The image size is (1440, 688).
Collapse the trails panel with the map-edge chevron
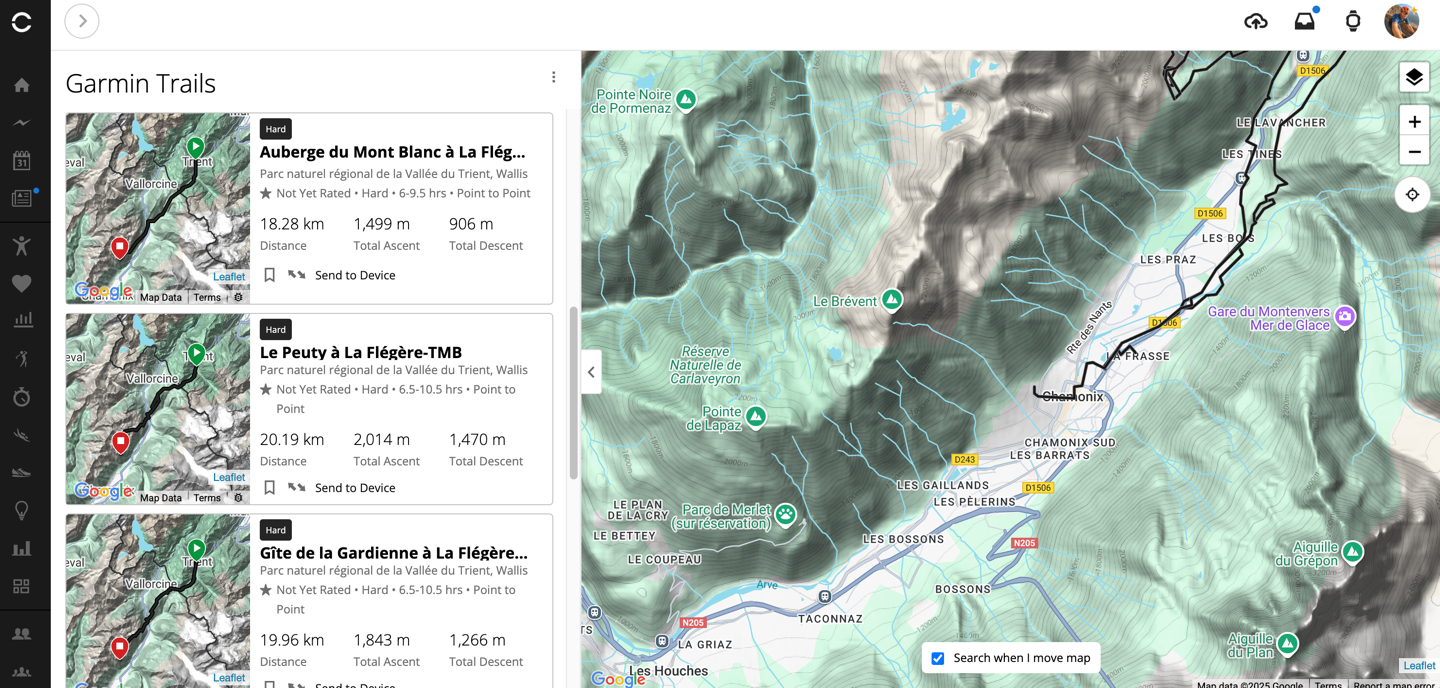click(x=591, y=372)
